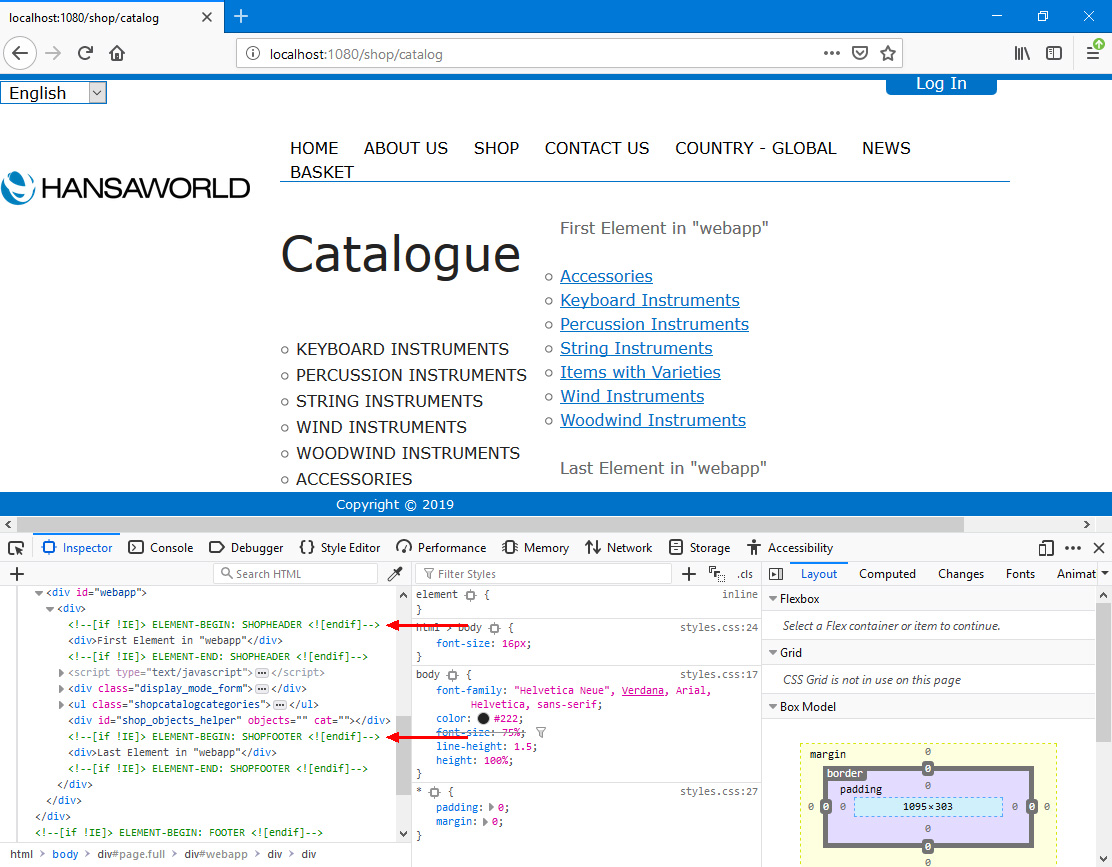1112x867 pixels.
Task: Close the developer tools panel
Action: 1099,548
